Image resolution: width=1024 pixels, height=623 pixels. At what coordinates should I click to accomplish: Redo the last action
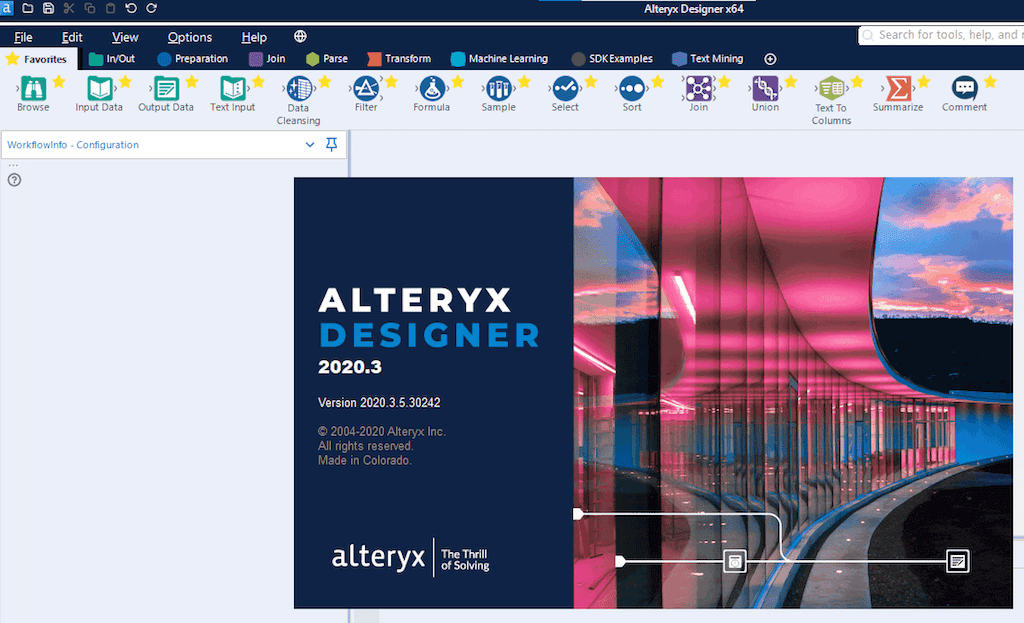pyautogui.click(x=152, y=8)
